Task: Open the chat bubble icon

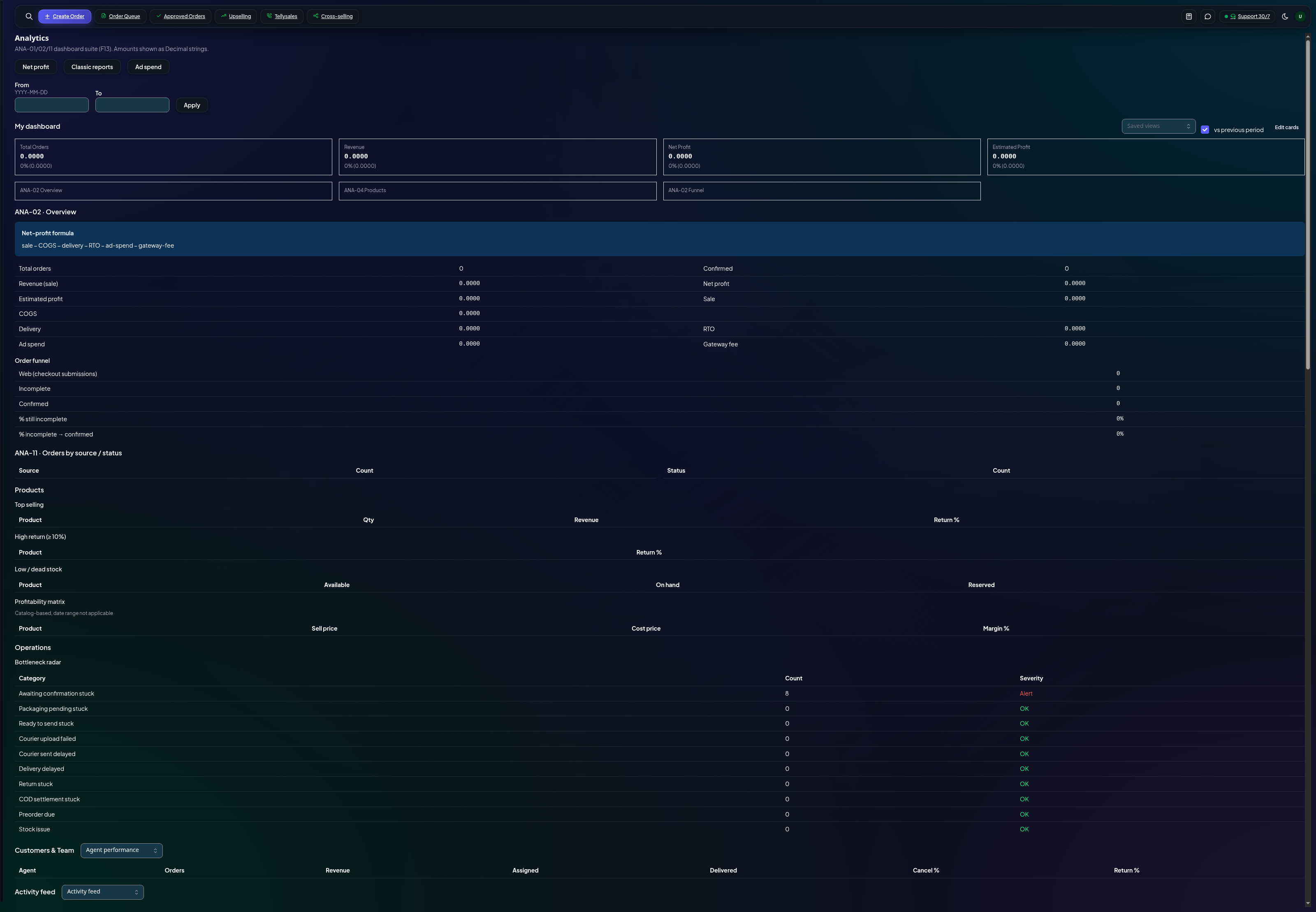Action: tap(1207, 16)
